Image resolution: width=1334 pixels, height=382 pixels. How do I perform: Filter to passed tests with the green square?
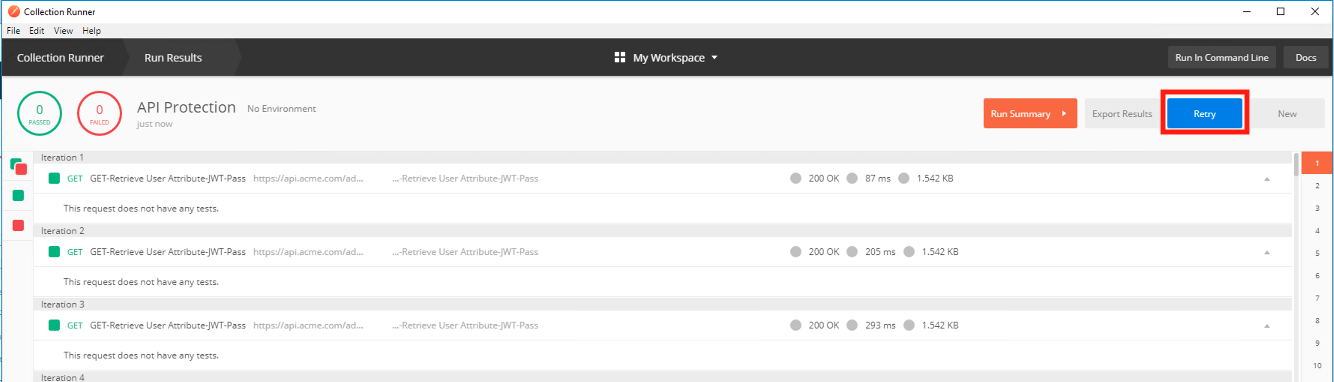(x=18, y=195)
